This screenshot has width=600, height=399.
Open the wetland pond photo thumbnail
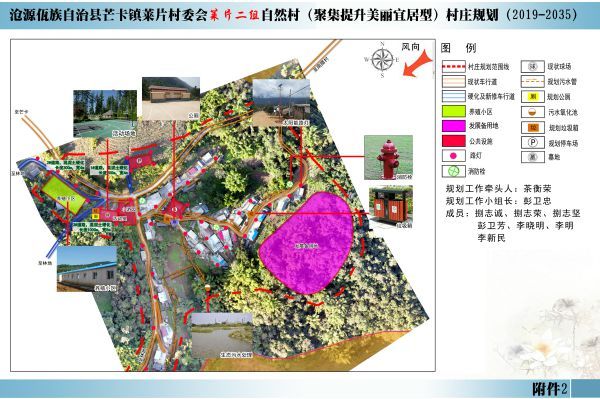coord(222,336)
